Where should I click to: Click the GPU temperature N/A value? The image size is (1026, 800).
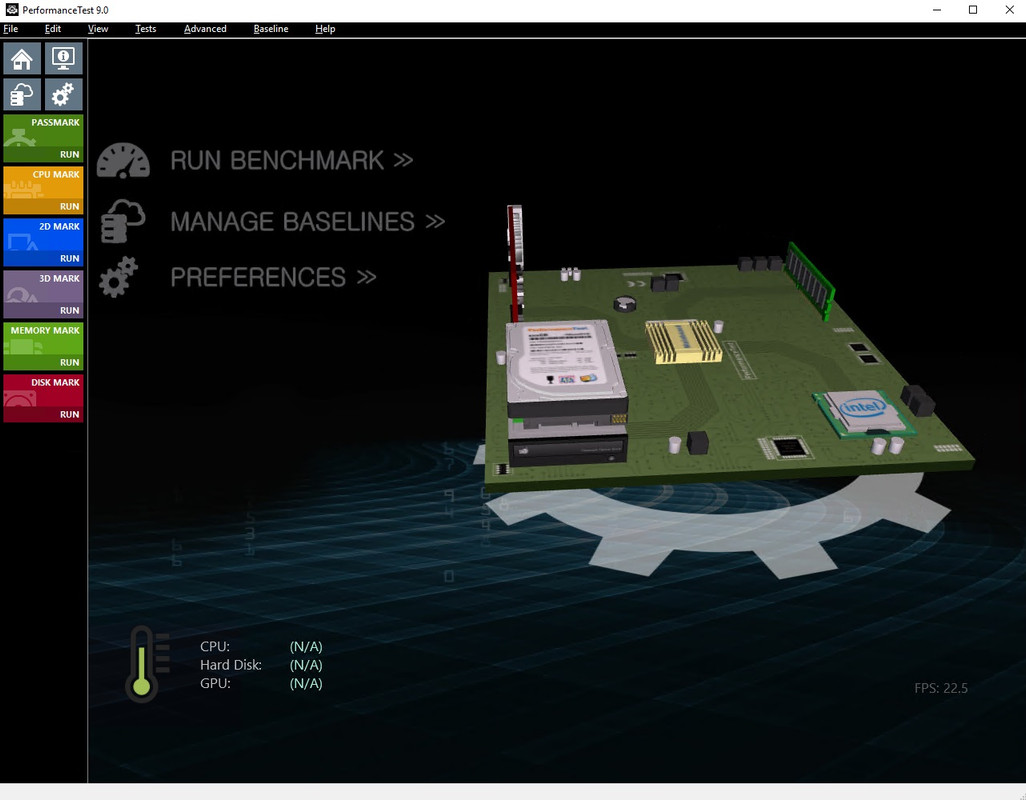tap(306, 684)
